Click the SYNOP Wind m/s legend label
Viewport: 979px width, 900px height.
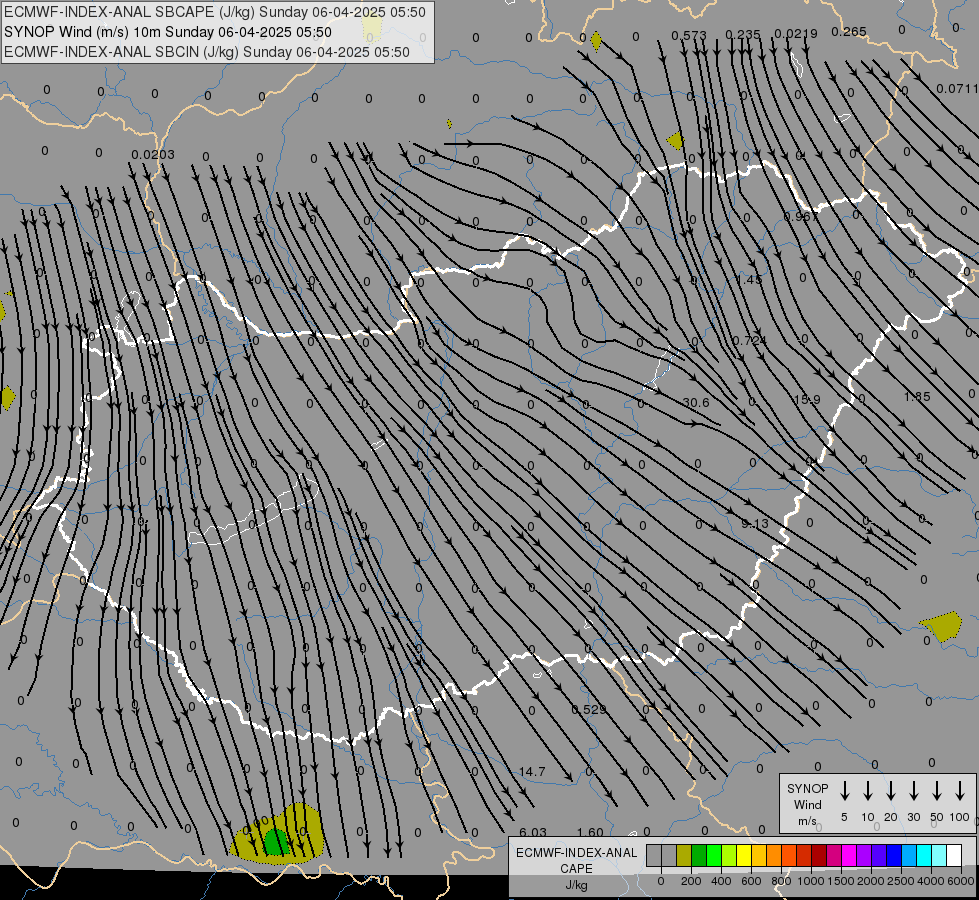(x=807, y=804)
